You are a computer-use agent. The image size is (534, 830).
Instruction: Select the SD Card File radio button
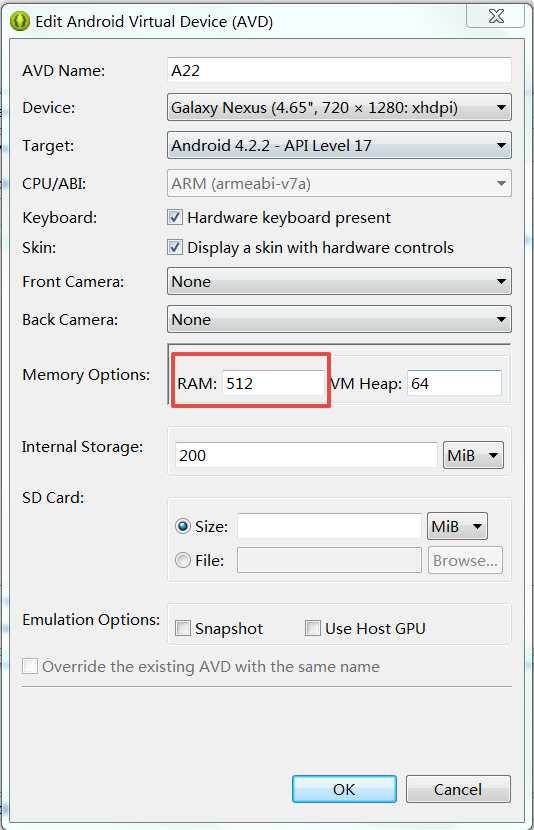coord(183,560)
